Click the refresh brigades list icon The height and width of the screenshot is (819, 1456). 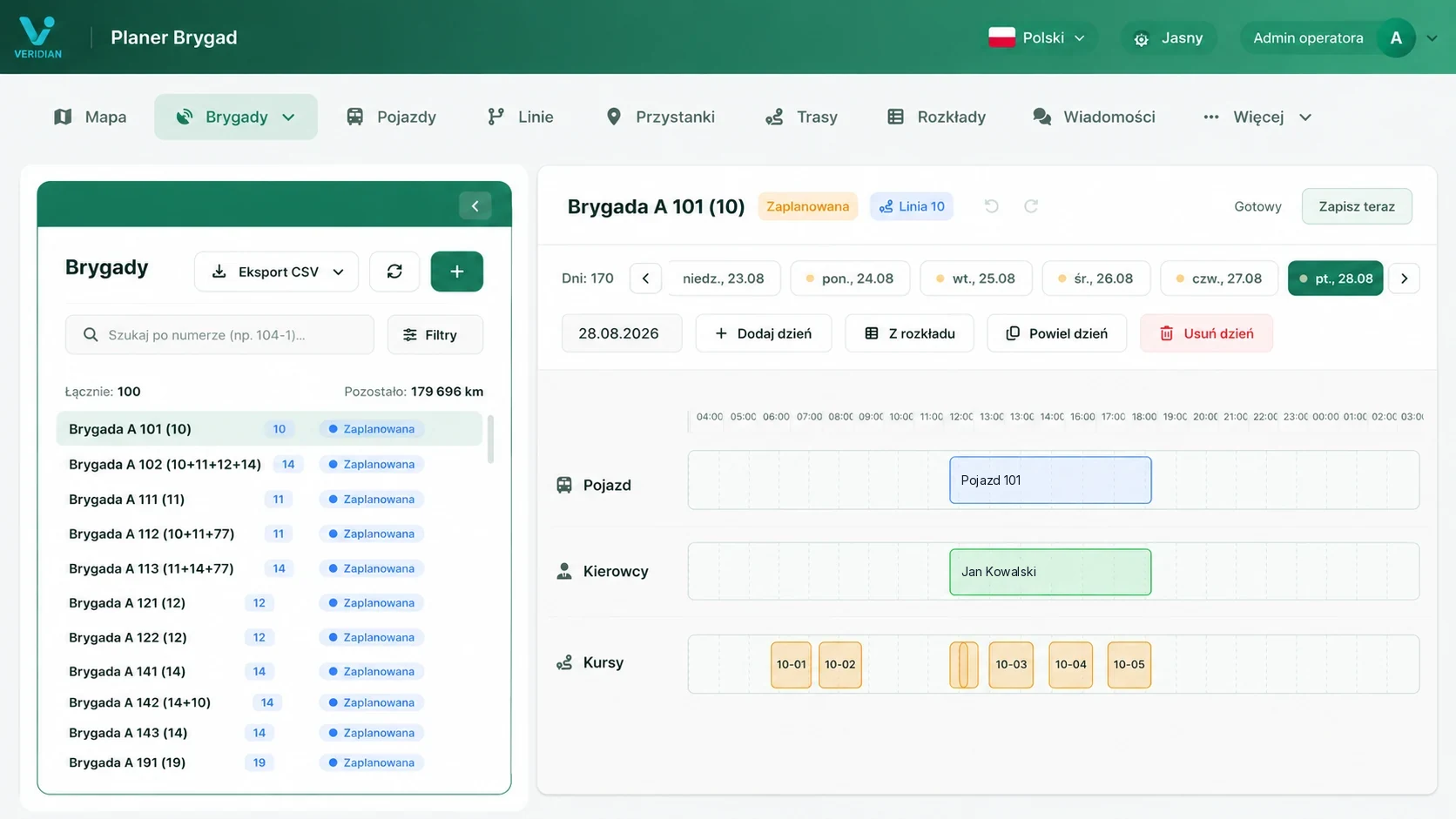pos(394,272)
